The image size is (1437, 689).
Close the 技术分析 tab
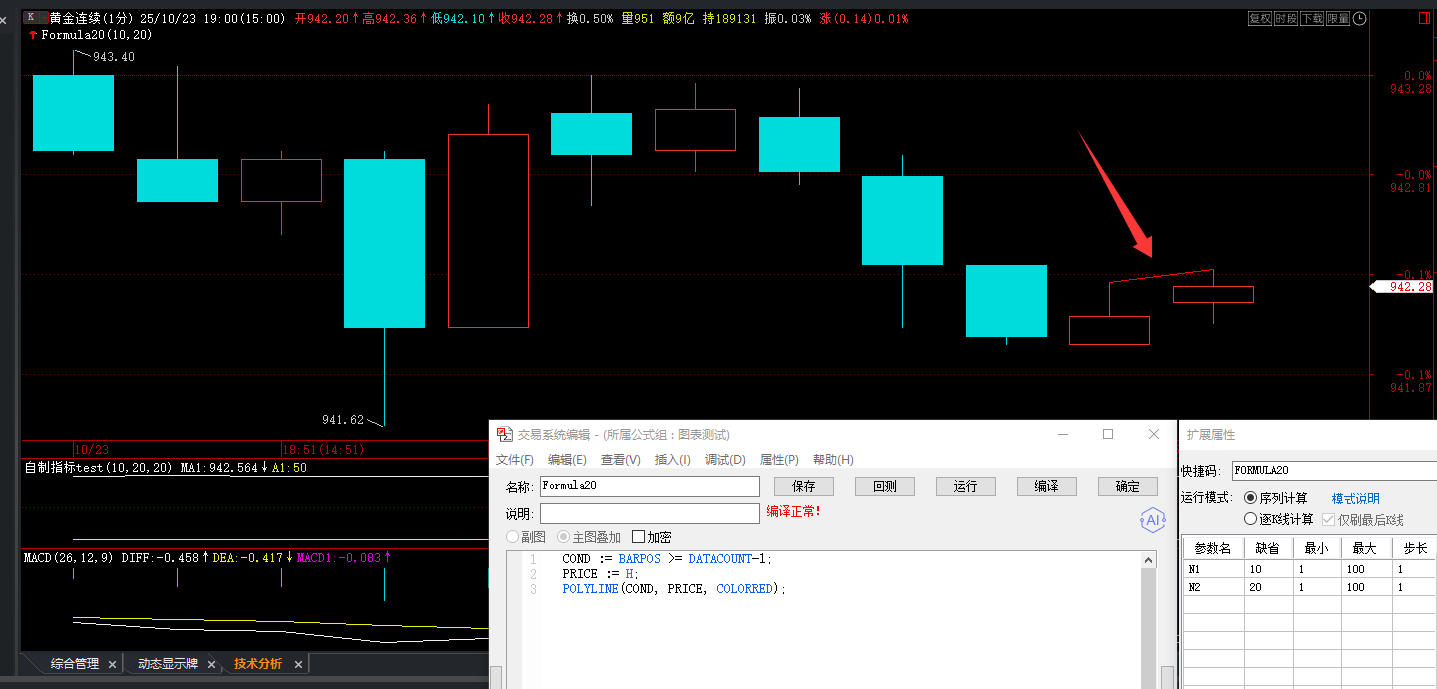pos(298,664)
